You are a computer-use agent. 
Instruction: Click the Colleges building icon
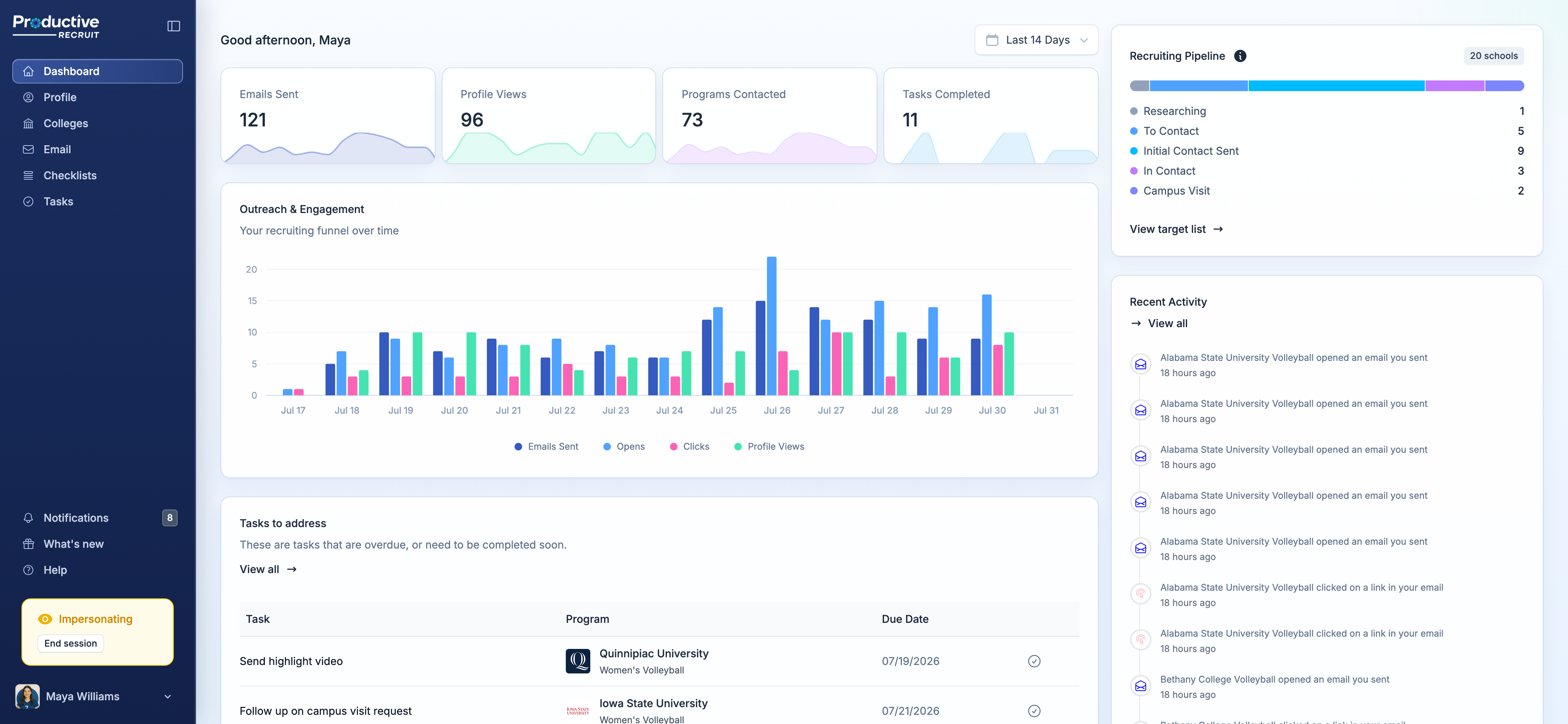(28, 124)
